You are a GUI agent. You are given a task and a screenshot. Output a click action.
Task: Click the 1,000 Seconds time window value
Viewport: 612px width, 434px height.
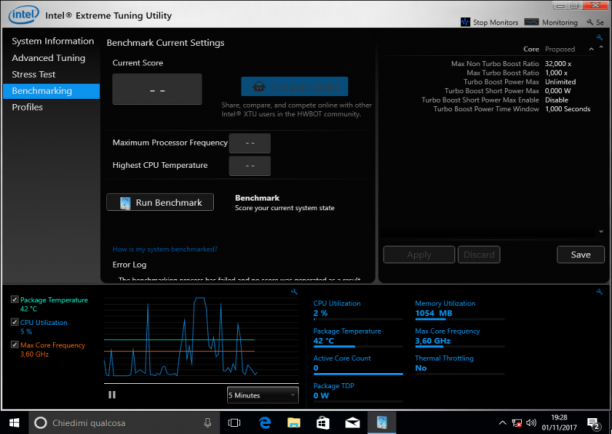568,109
